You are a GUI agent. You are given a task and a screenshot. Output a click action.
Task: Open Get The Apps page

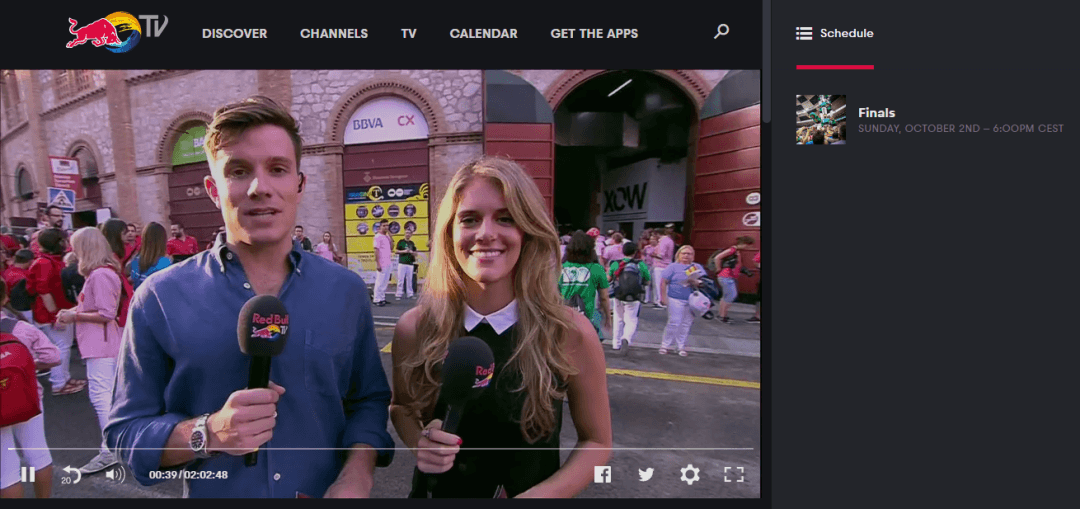[x=594, y=34]
